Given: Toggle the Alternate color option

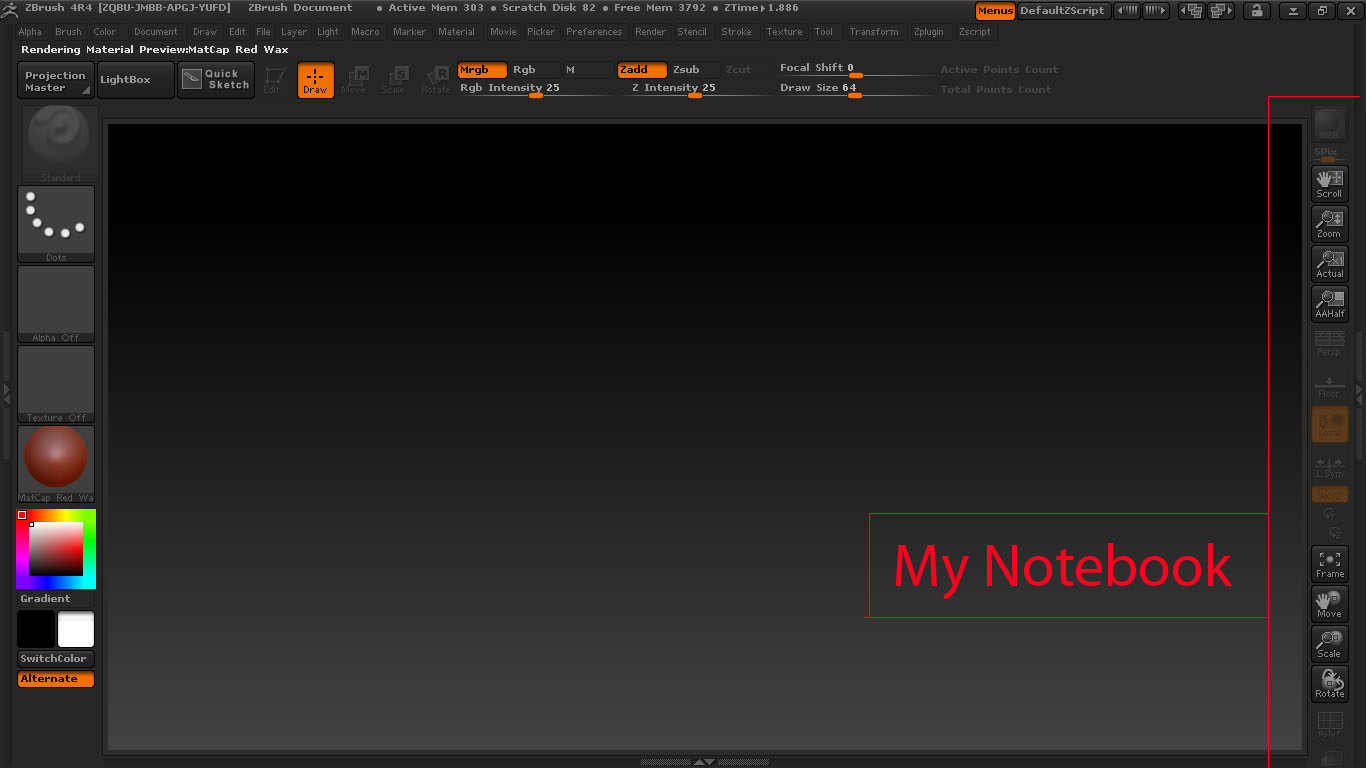Looking at the screenshot, I should (55, 678).
